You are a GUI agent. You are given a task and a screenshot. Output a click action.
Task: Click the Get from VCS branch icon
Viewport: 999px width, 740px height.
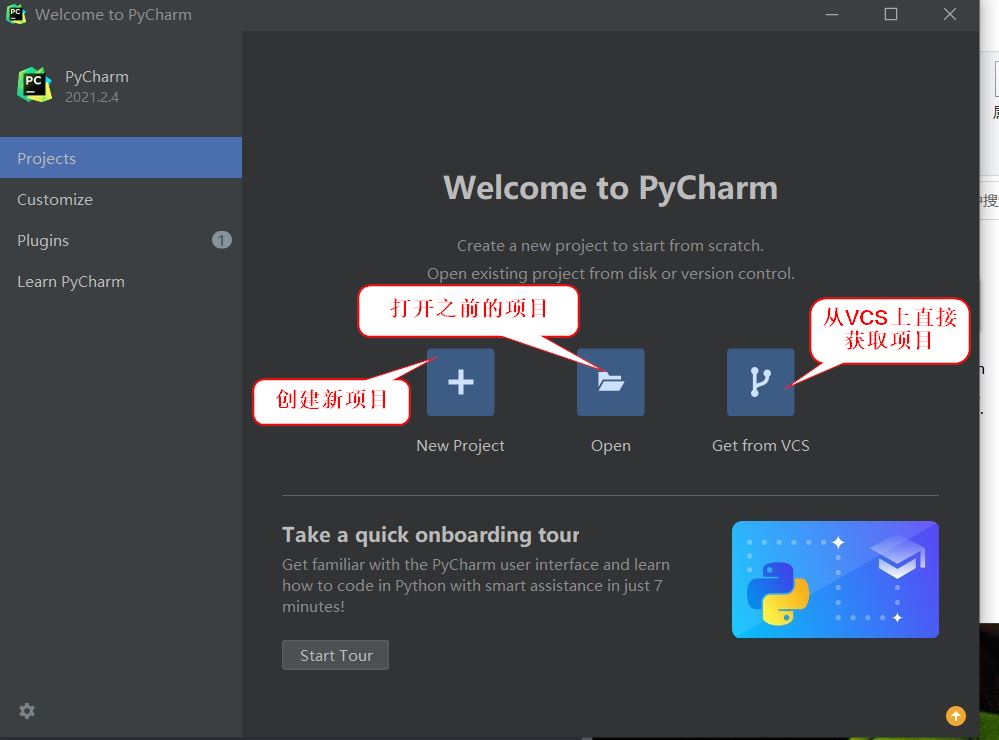760,382
